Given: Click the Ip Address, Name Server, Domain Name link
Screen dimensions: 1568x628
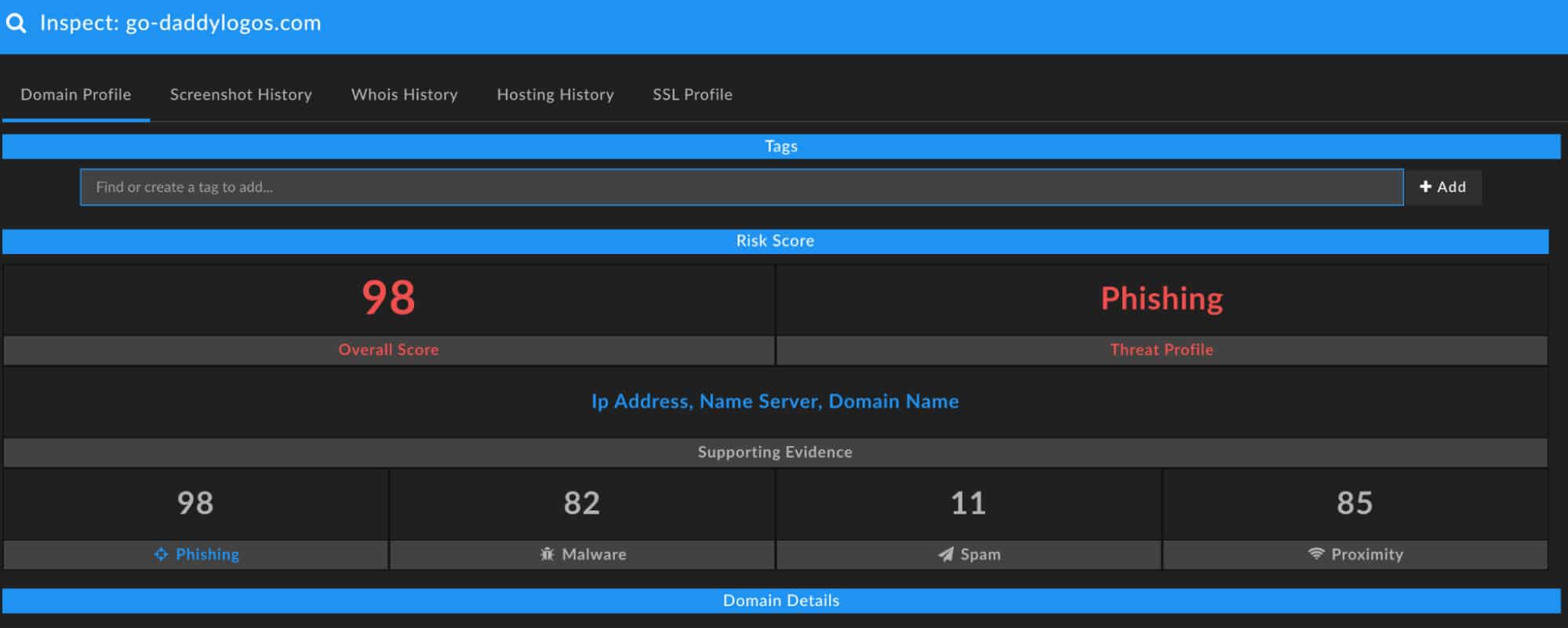Looking at the screenshot, I should point(775,401).
